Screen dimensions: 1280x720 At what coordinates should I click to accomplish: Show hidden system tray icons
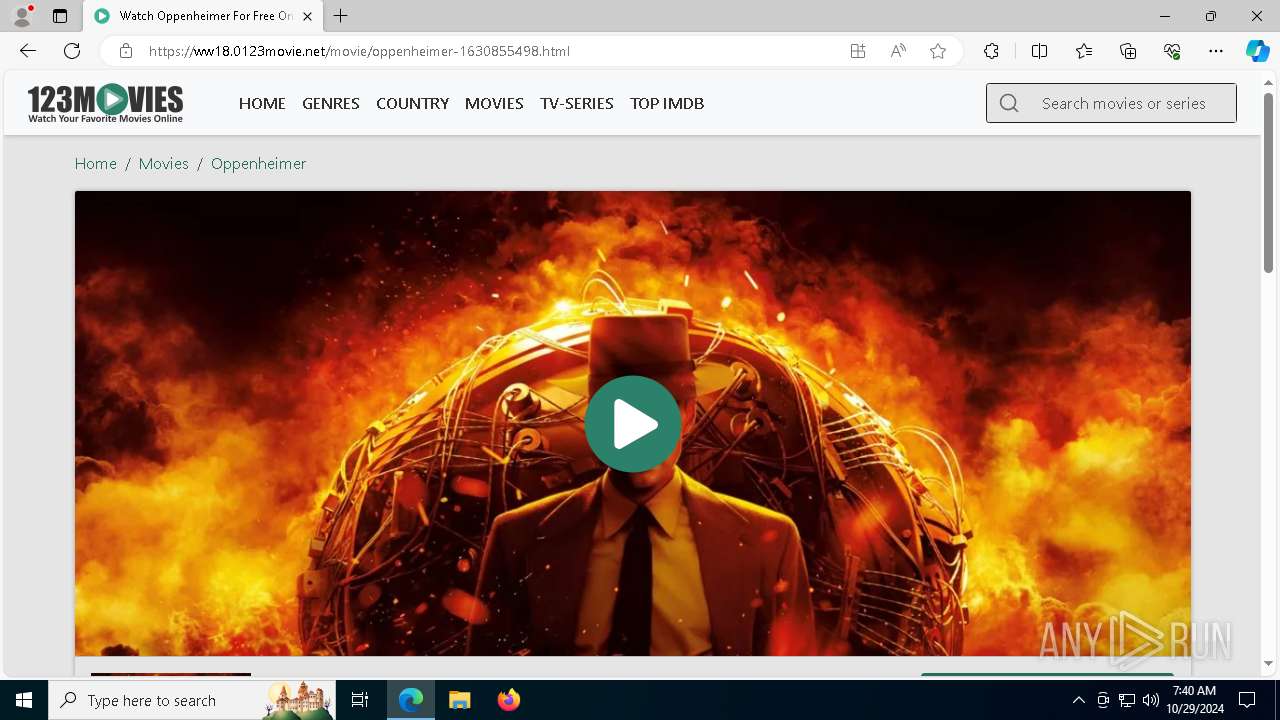coord(1079,700)
